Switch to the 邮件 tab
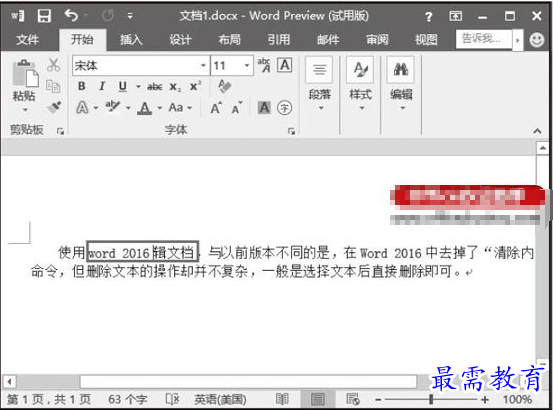The width and height of the screenshot is (553, 410). 328,39
